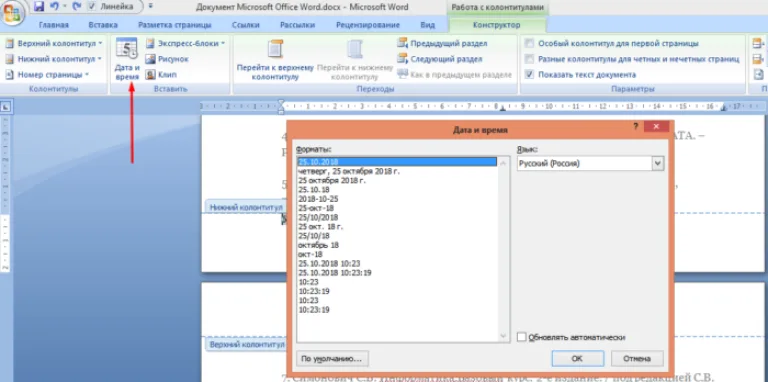Save document via quick access icon
The width and height of the screenshot is (768, 382).
coord(39,7)
